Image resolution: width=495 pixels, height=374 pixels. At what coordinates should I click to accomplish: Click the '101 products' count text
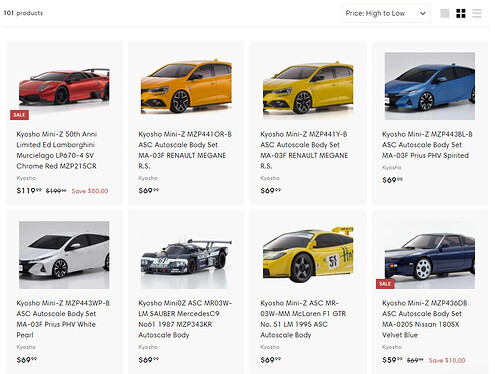coord(23,13)
